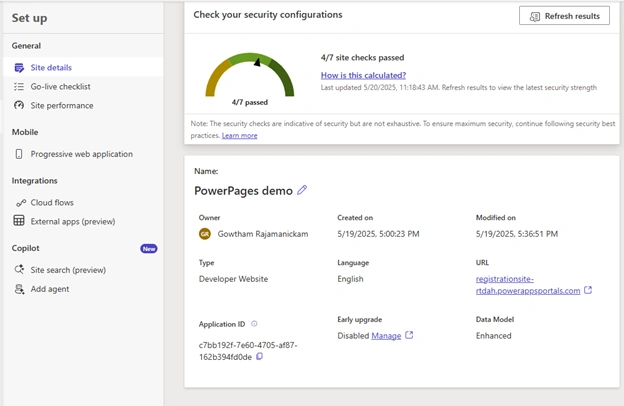This screenshot has width=624, height=406.
Task: Click the Cloud flows icon
Action: coord(21,203)
